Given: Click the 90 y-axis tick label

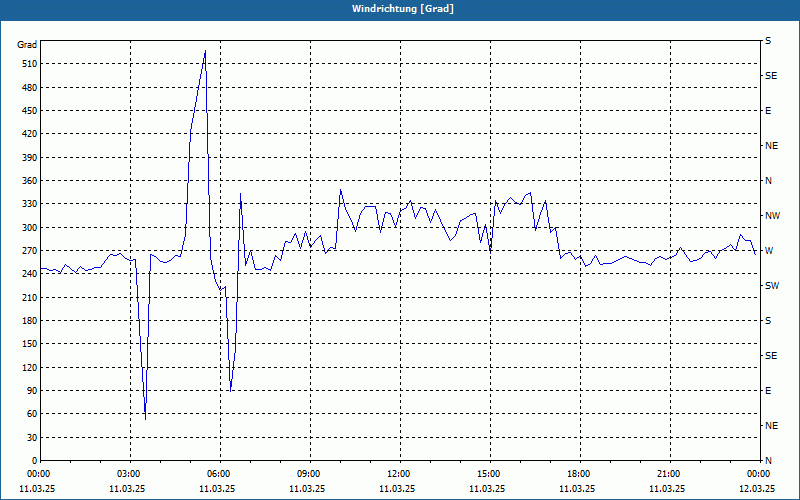Looking at the screenshot, I should point(32,391).
